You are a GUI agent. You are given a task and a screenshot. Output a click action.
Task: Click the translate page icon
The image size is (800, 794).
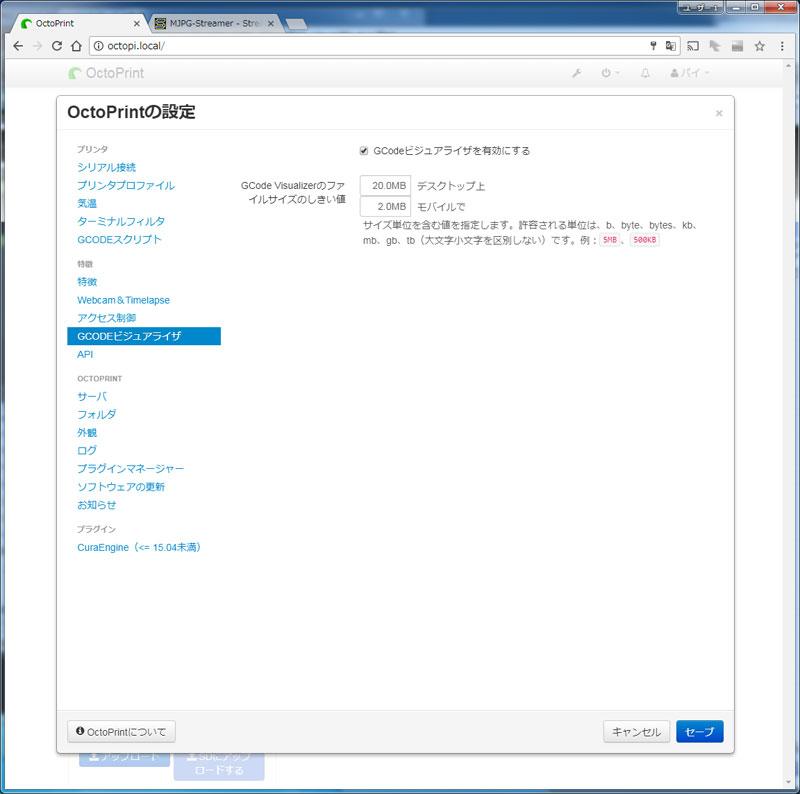pos(670,46)
